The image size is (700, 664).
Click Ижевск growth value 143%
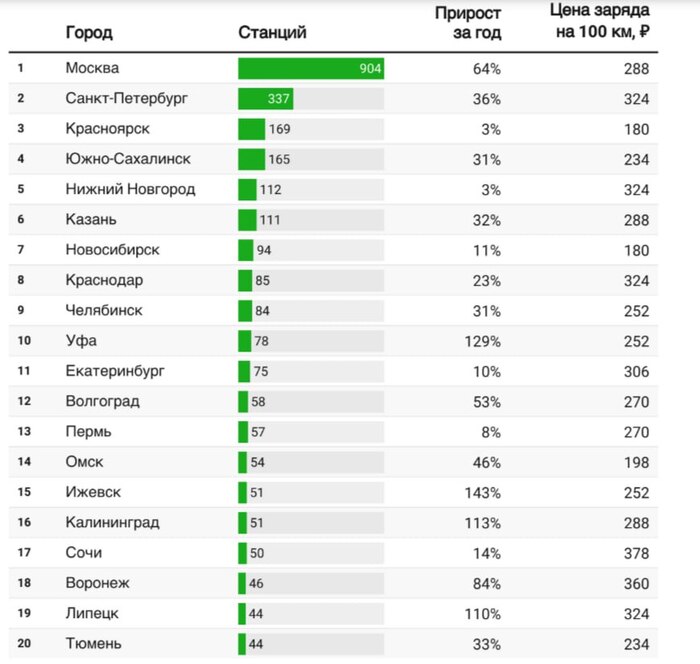[x=483, y=493]
